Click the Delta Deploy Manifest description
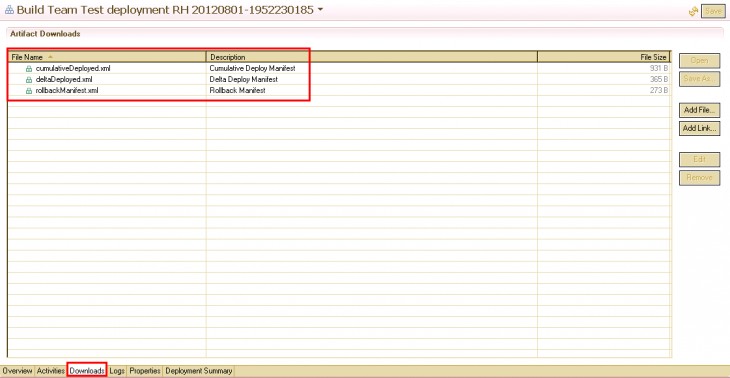Image resolution: width=730 pixels, height=378 pixels. [244, 80]
